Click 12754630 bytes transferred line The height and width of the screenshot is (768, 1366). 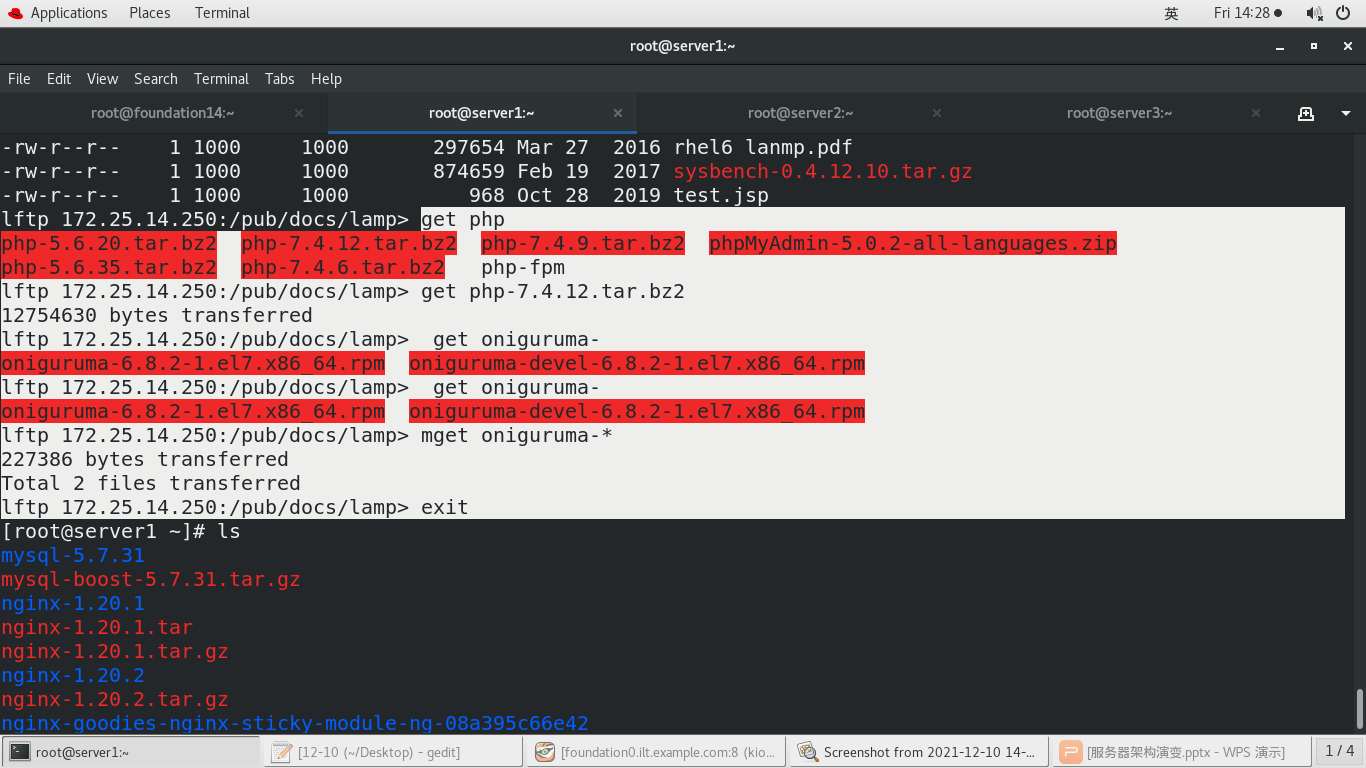(x=157, y=315)
